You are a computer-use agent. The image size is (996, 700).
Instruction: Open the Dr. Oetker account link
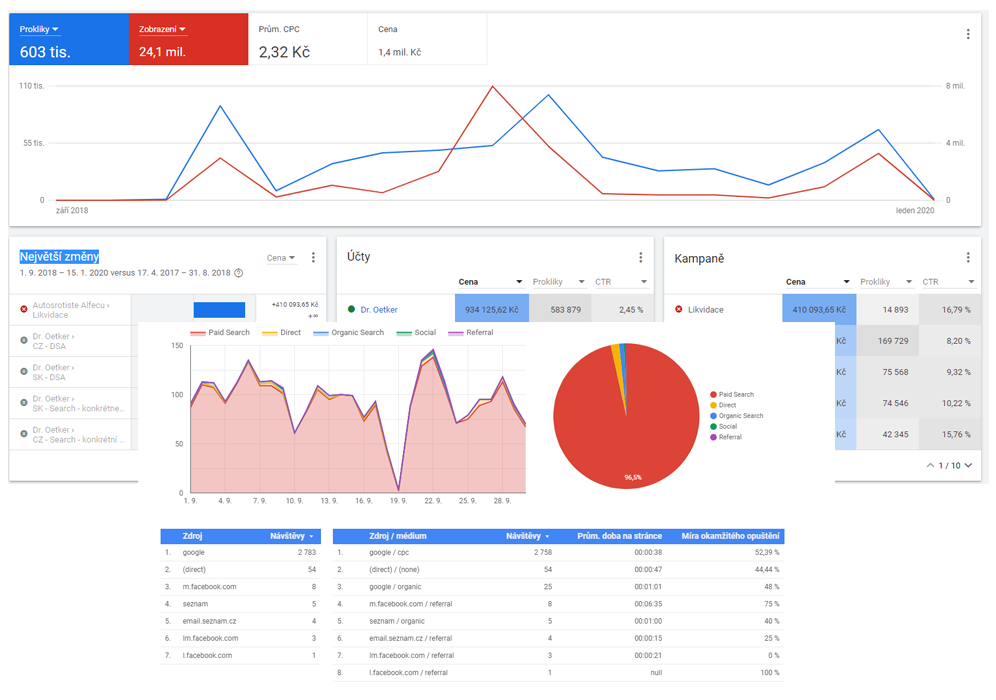[x=379, y=310]
